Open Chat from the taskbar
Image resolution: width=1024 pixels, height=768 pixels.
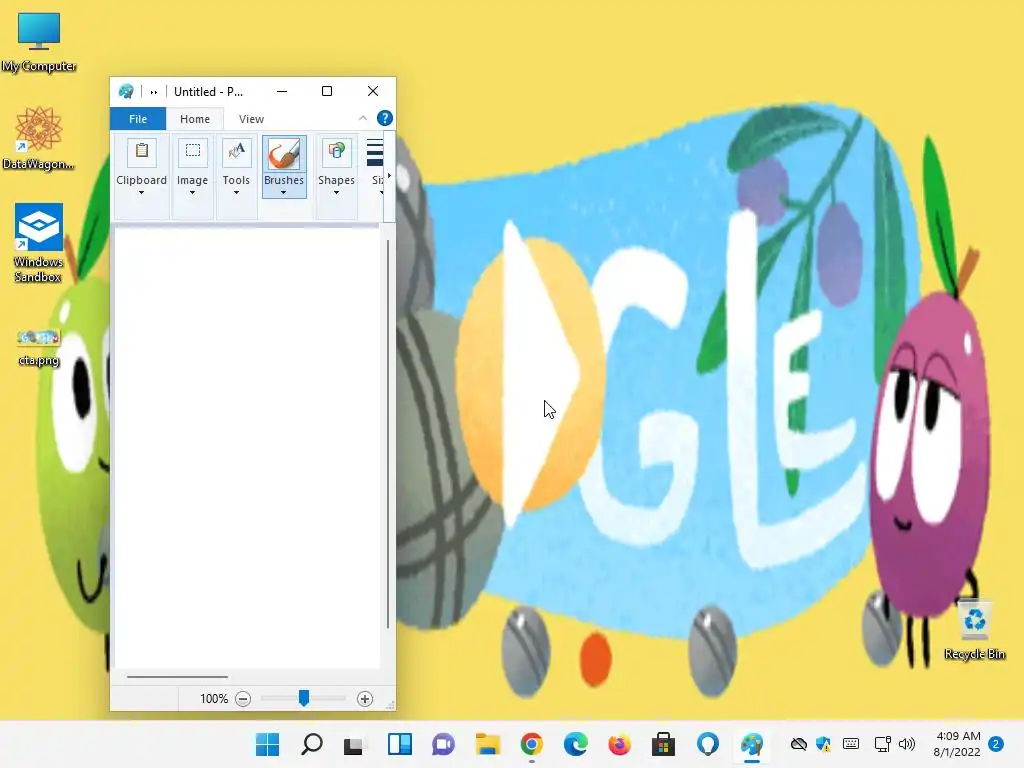[x=443, y=744]
